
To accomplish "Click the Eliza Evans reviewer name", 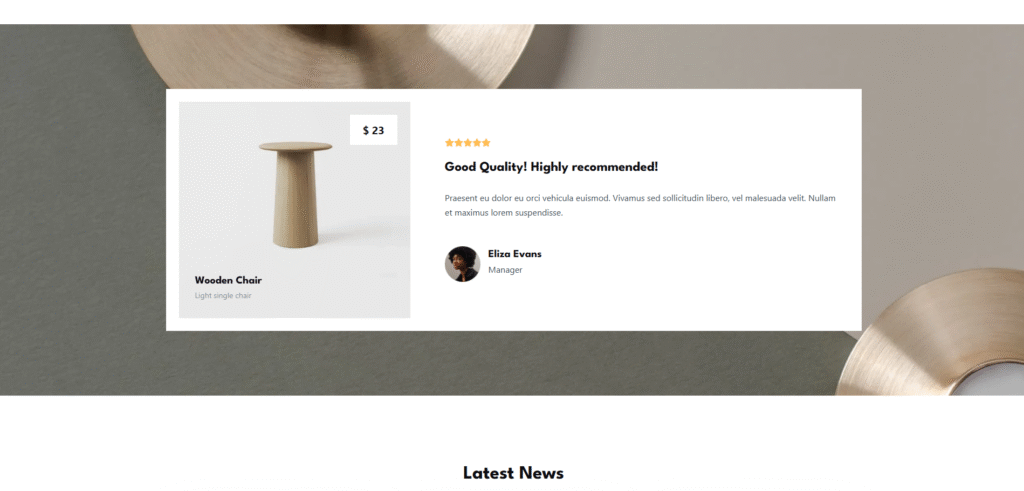I will click(515, 254).
